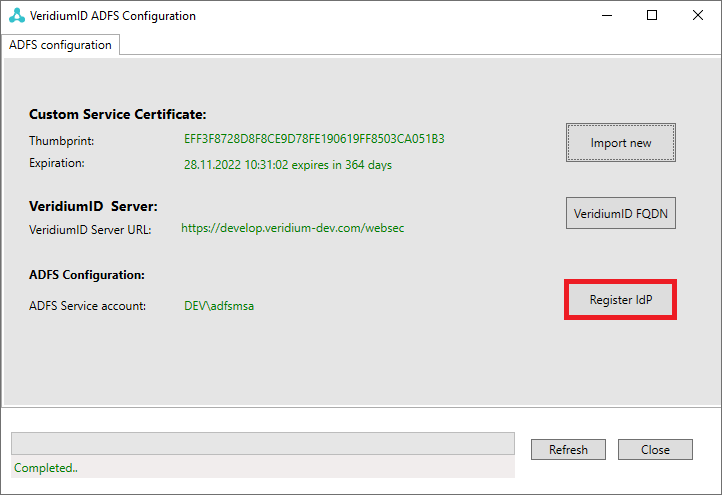Select the DEV\adfsmsa service account text

coord(219,306)
